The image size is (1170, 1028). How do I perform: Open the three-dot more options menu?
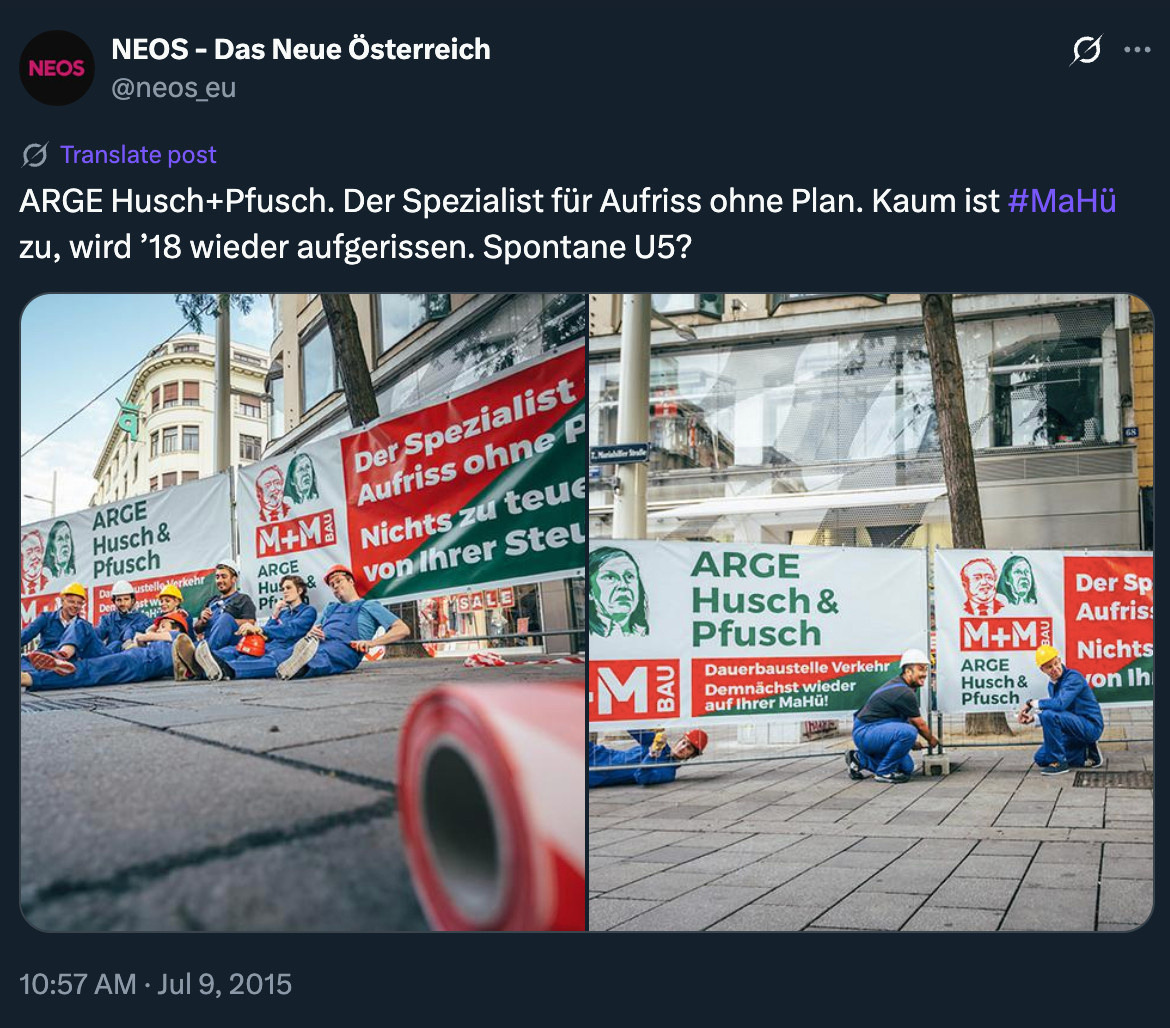point(1137,50)
